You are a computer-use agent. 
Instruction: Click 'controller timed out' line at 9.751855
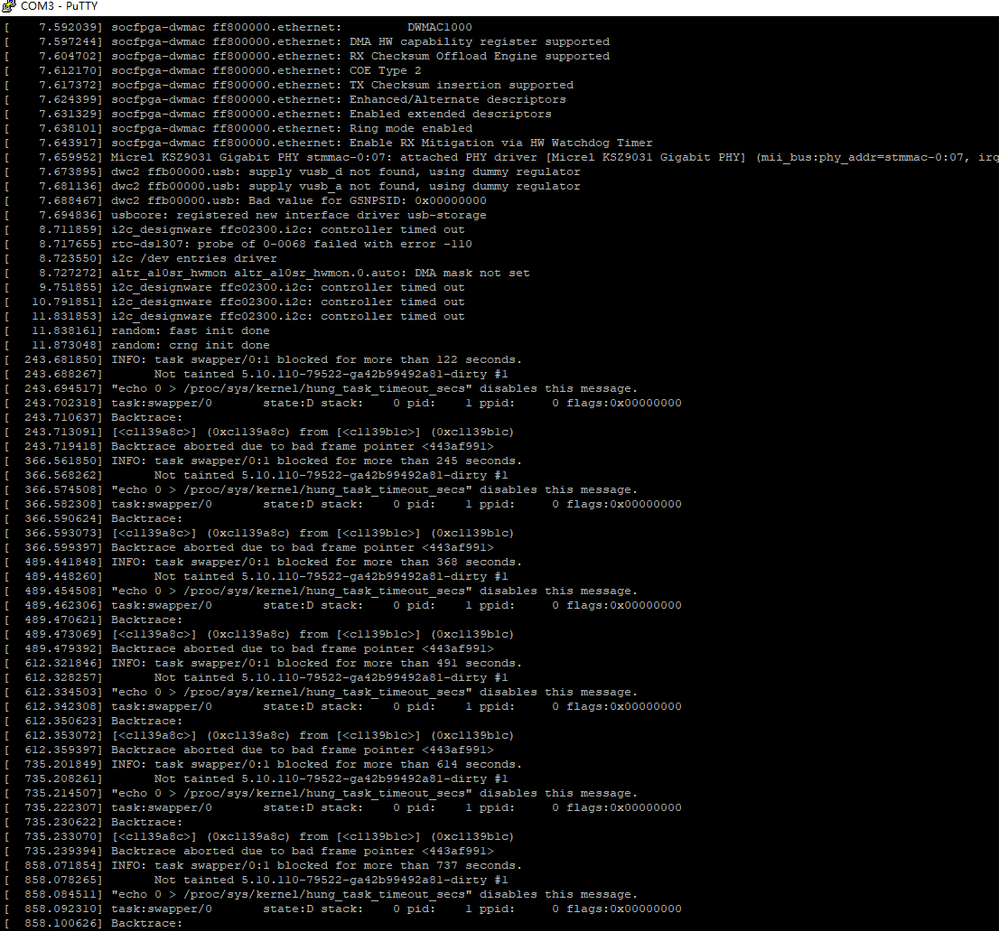234,287
